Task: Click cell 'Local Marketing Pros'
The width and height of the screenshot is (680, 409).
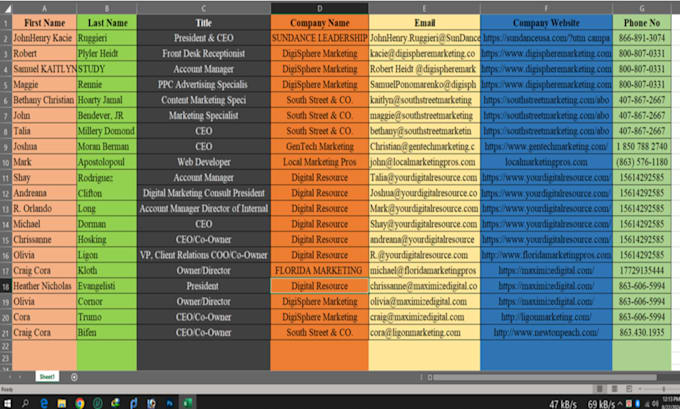Action: pos(320,162)
